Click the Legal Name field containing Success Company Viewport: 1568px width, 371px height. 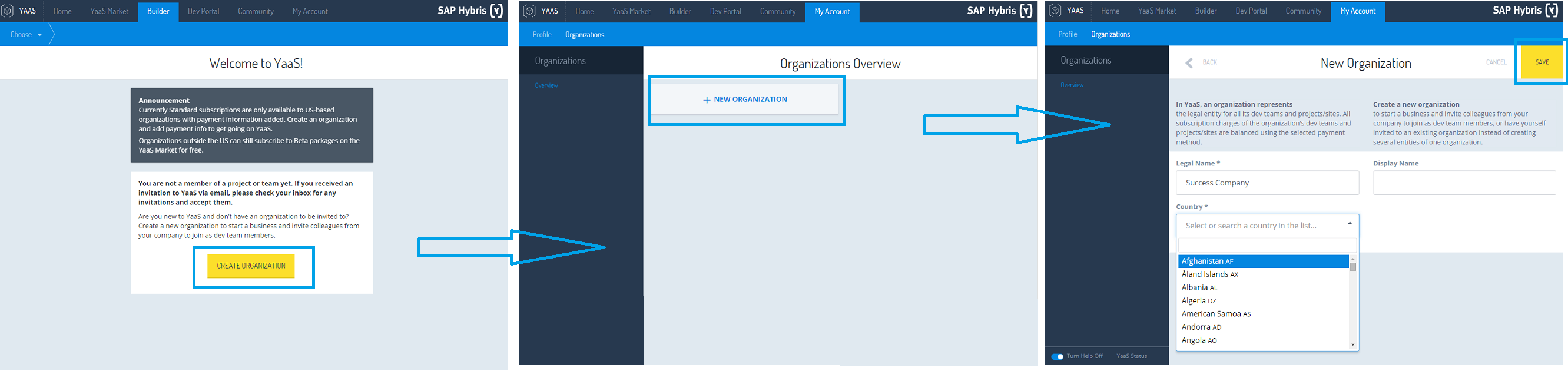point(1267,183)
